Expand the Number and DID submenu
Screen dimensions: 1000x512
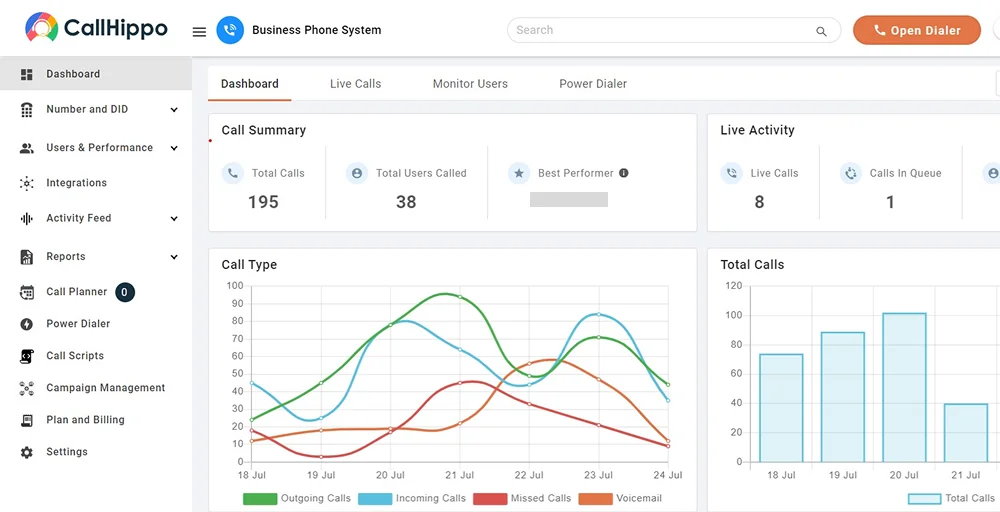tap(174, 110)
